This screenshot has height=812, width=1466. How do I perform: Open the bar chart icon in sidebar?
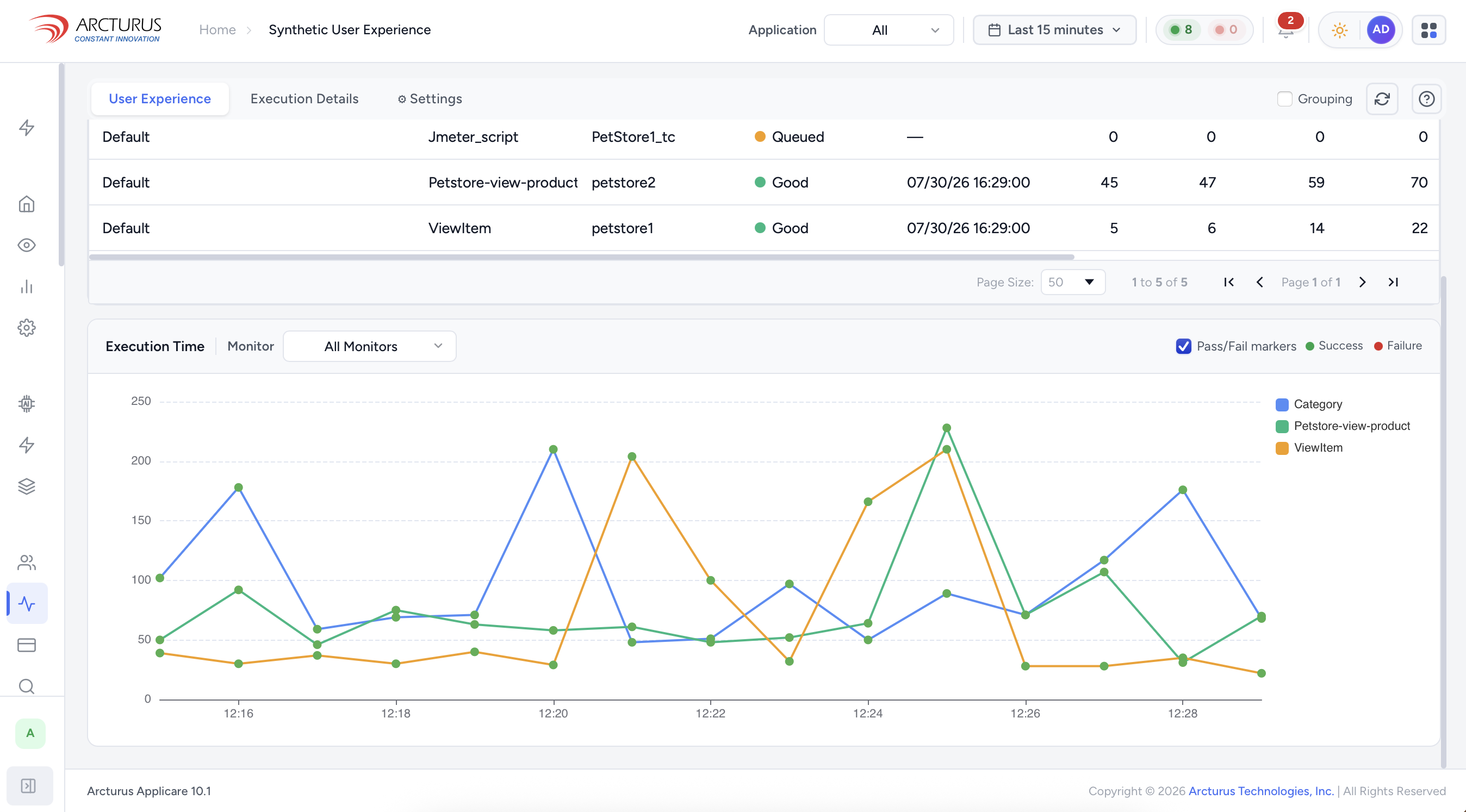(27, 286)
